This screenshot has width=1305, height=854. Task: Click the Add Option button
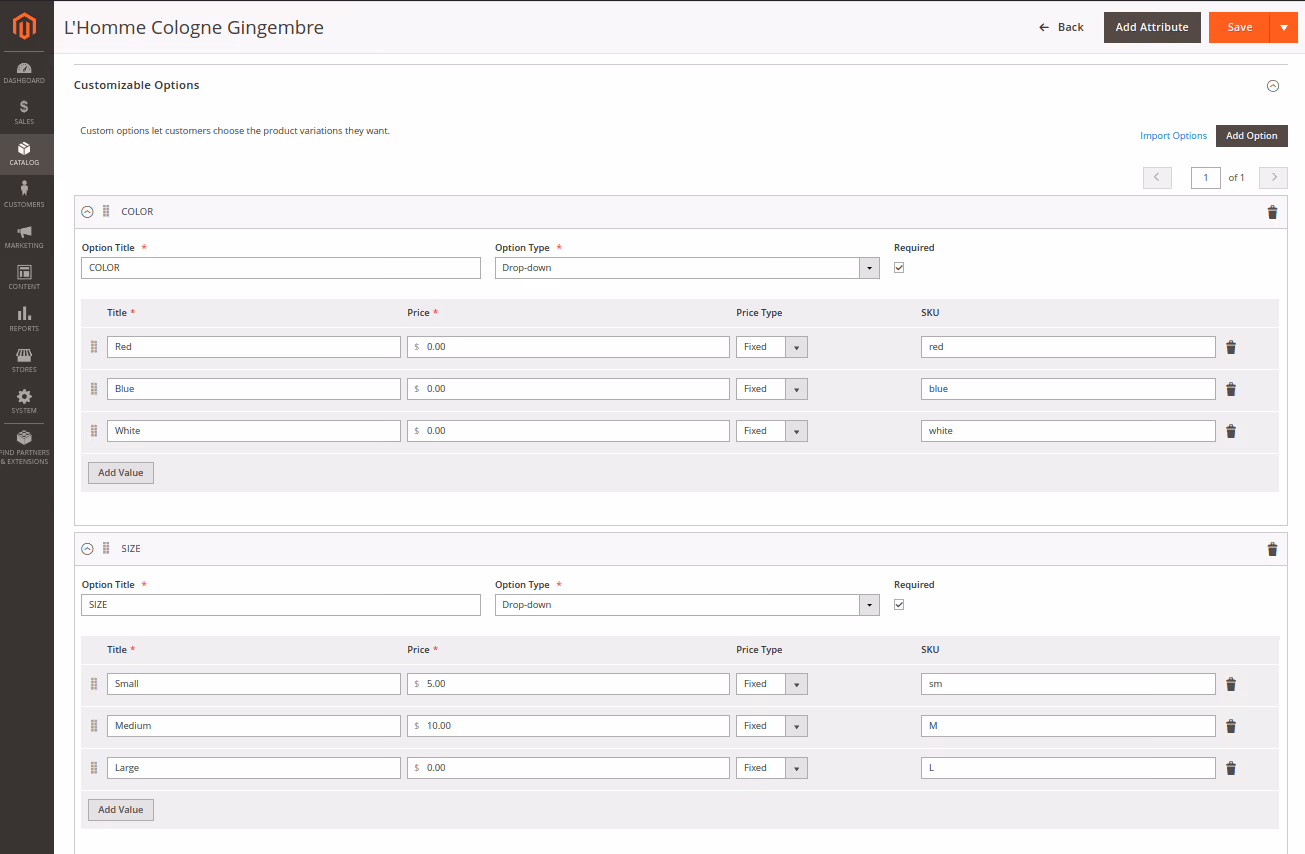point(1252,136)
